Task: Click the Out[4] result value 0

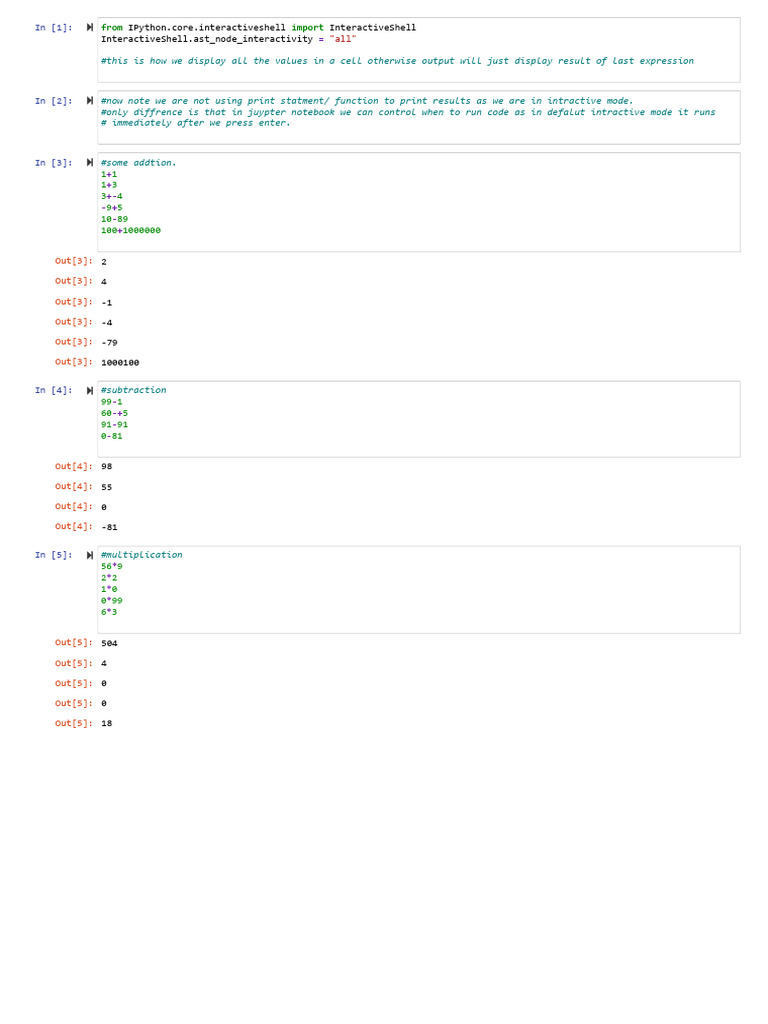Action: 104,507
